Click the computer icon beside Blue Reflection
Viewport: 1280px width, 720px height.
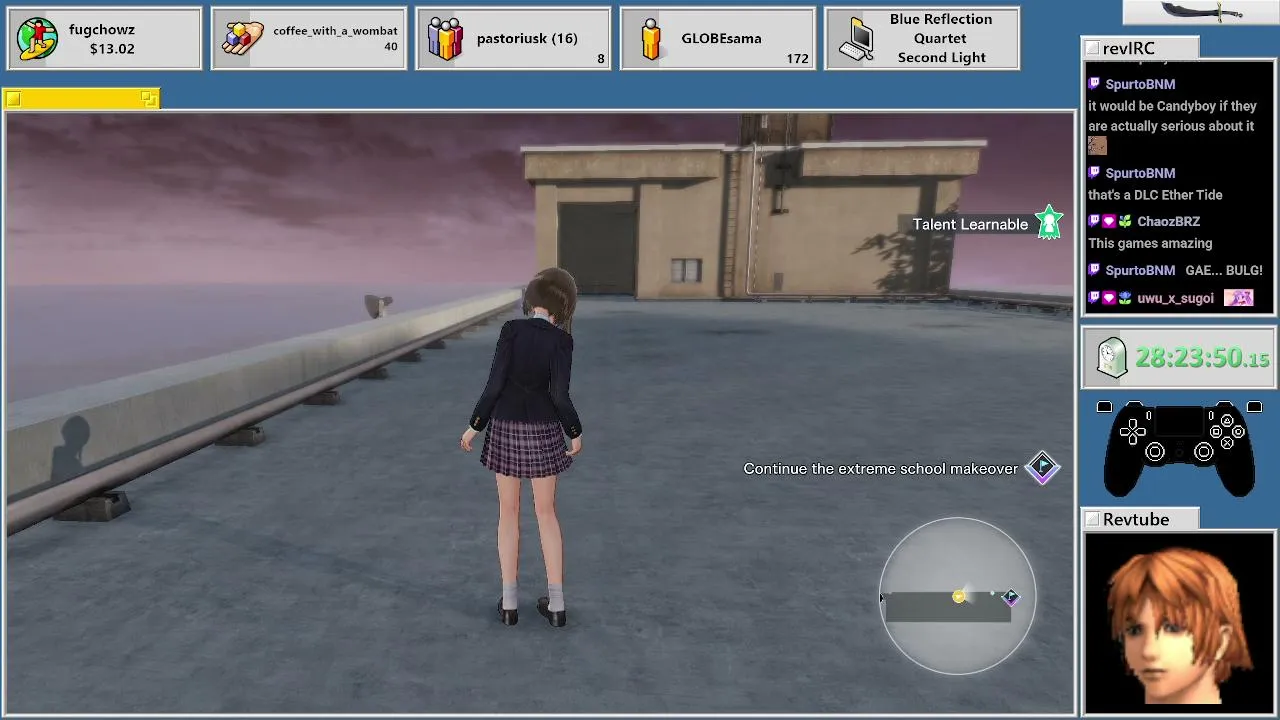pyautogui.click(x=856, y=39)
